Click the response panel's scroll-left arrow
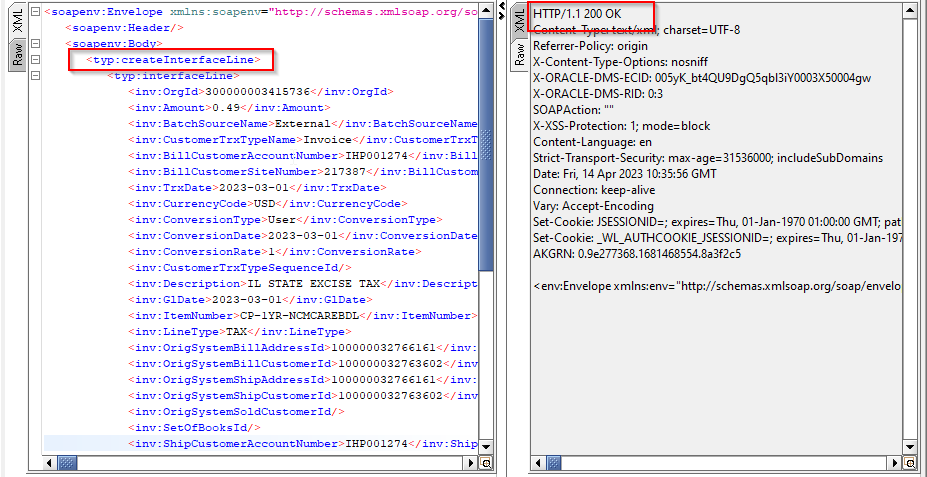This screenshot has height=477, width=927. click(x=538, y=464)
